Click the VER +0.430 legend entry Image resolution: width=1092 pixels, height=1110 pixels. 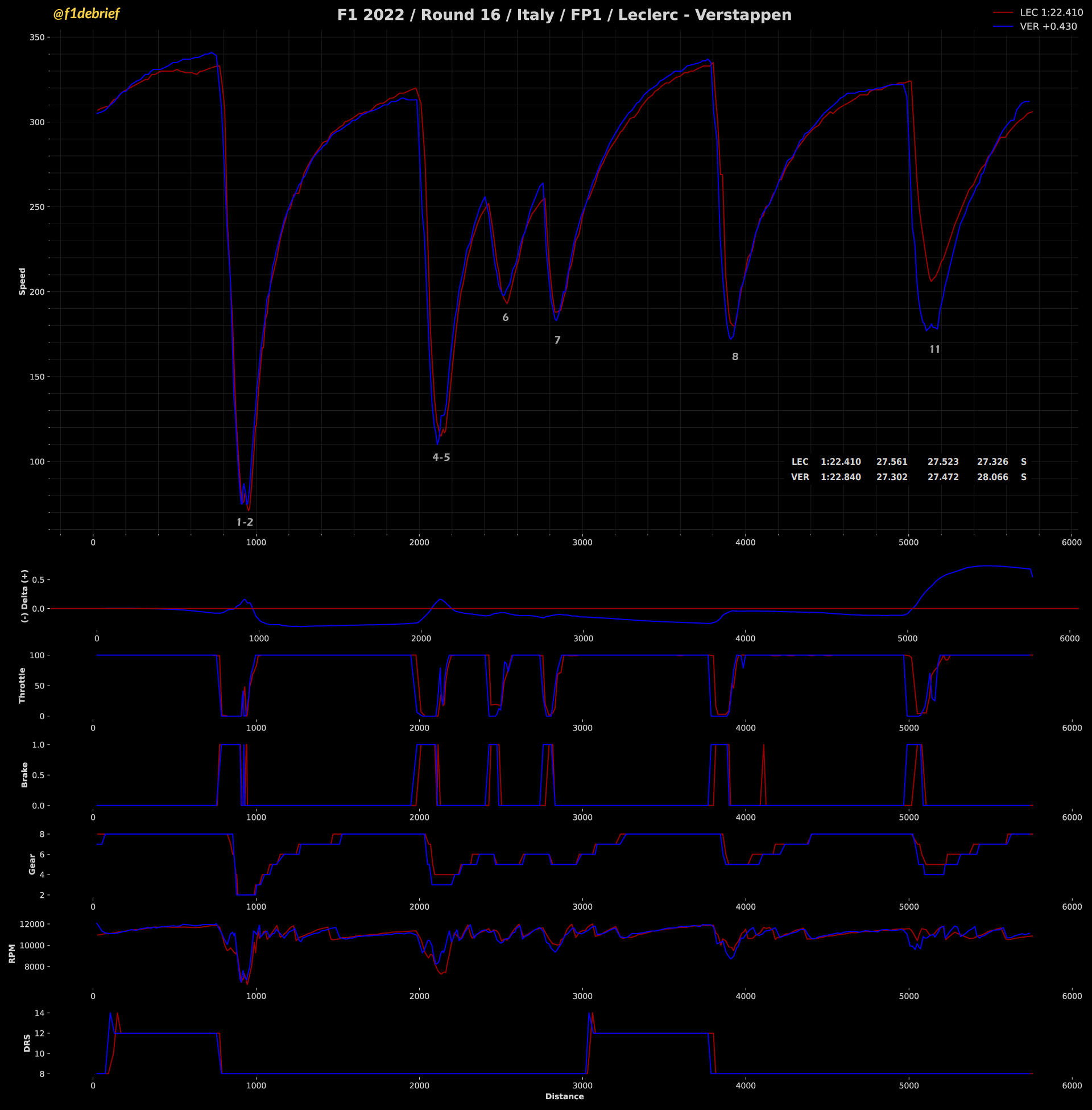pyautogui.click(x=1048, y=26)
